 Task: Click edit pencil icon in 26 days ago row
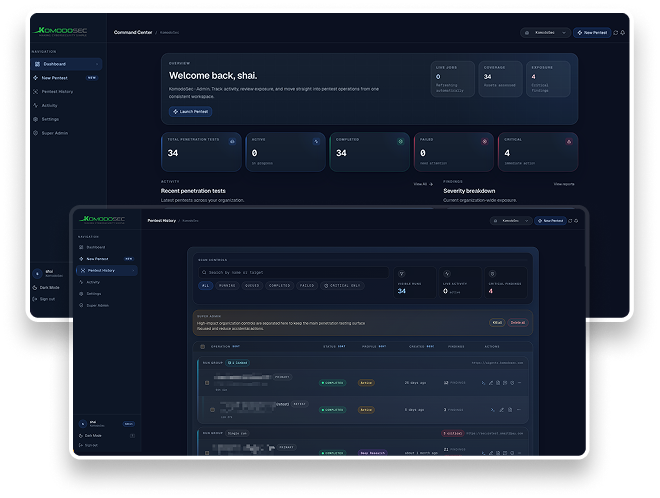[490, 383]
